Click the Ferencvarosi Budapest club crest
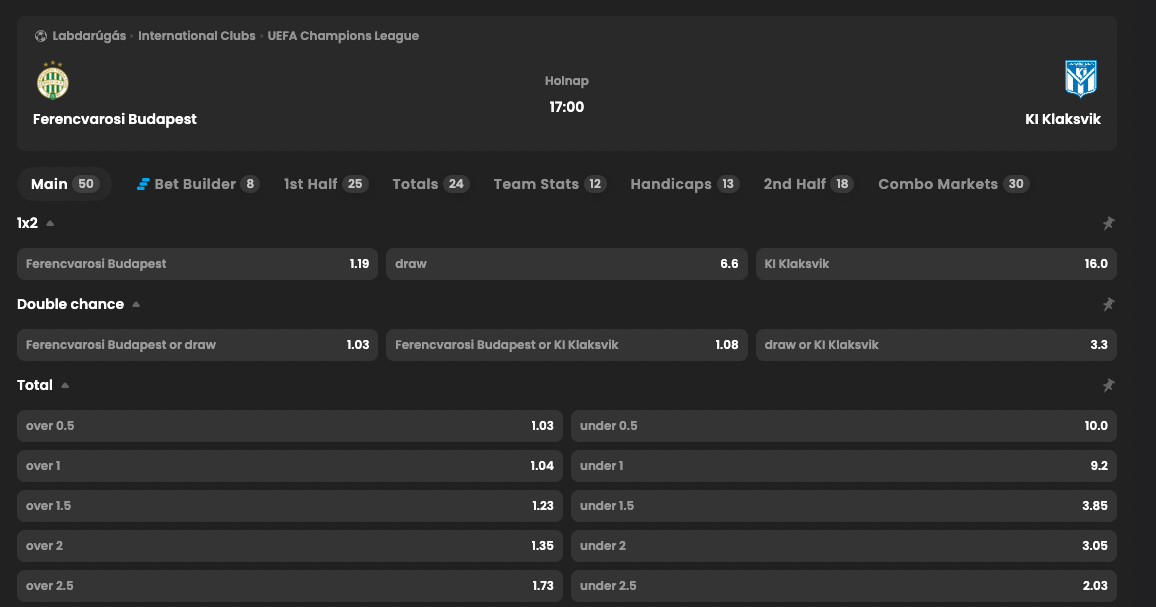This screenshot has width=1156, height=607. [53, 80]
